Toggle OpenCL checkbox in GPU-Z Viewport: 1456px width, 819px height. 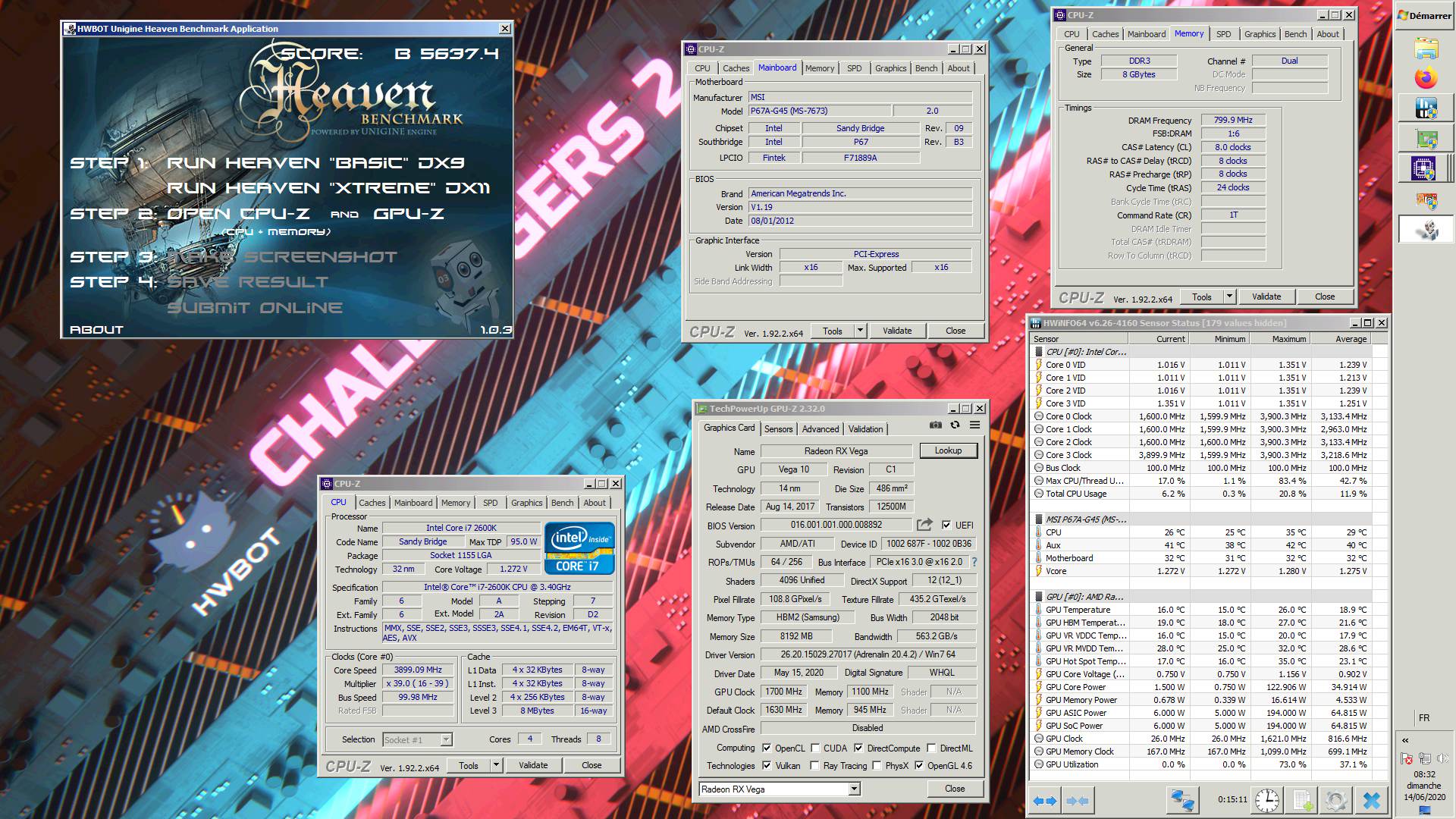(x=767, y=748)
